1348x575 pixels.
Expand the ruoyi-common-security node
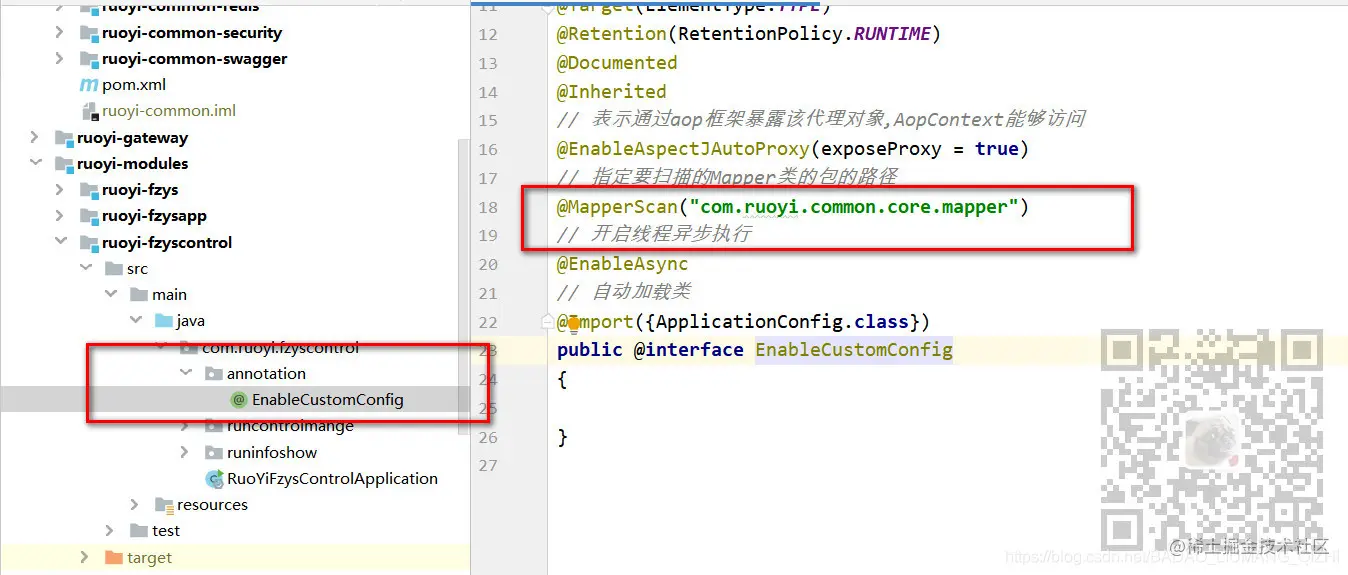point(60,33)
